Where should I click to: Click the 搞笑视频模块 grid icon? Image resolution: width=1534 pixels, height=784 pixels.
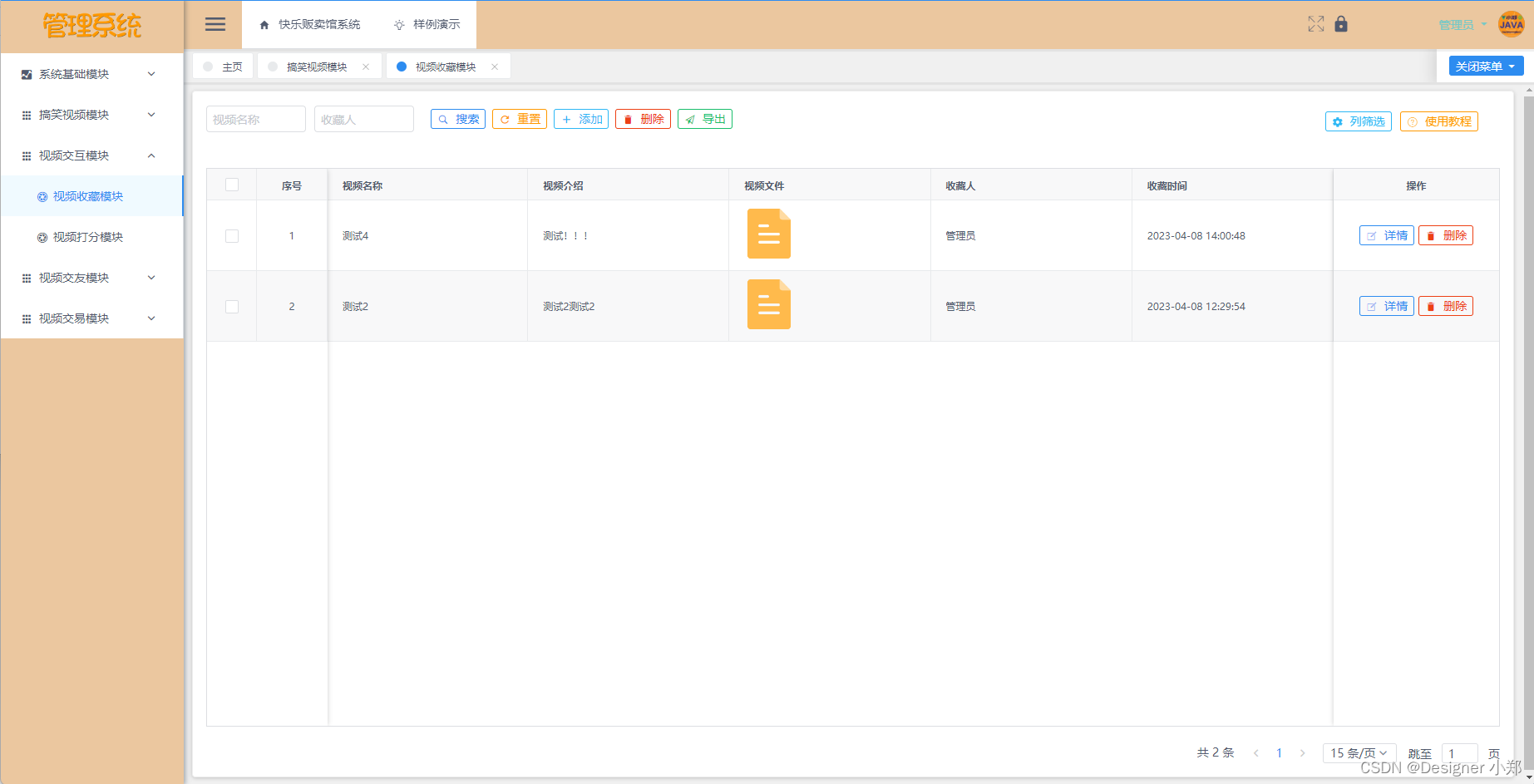(x=27, y=115)
